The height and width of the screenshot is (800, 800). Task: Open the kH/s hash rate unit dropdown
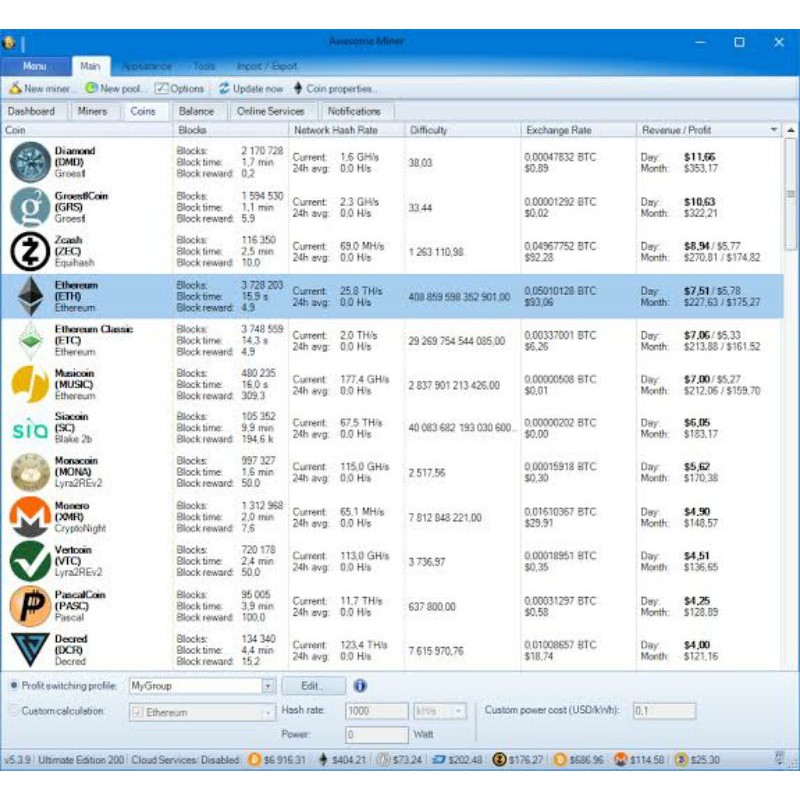tap(459, 711)
